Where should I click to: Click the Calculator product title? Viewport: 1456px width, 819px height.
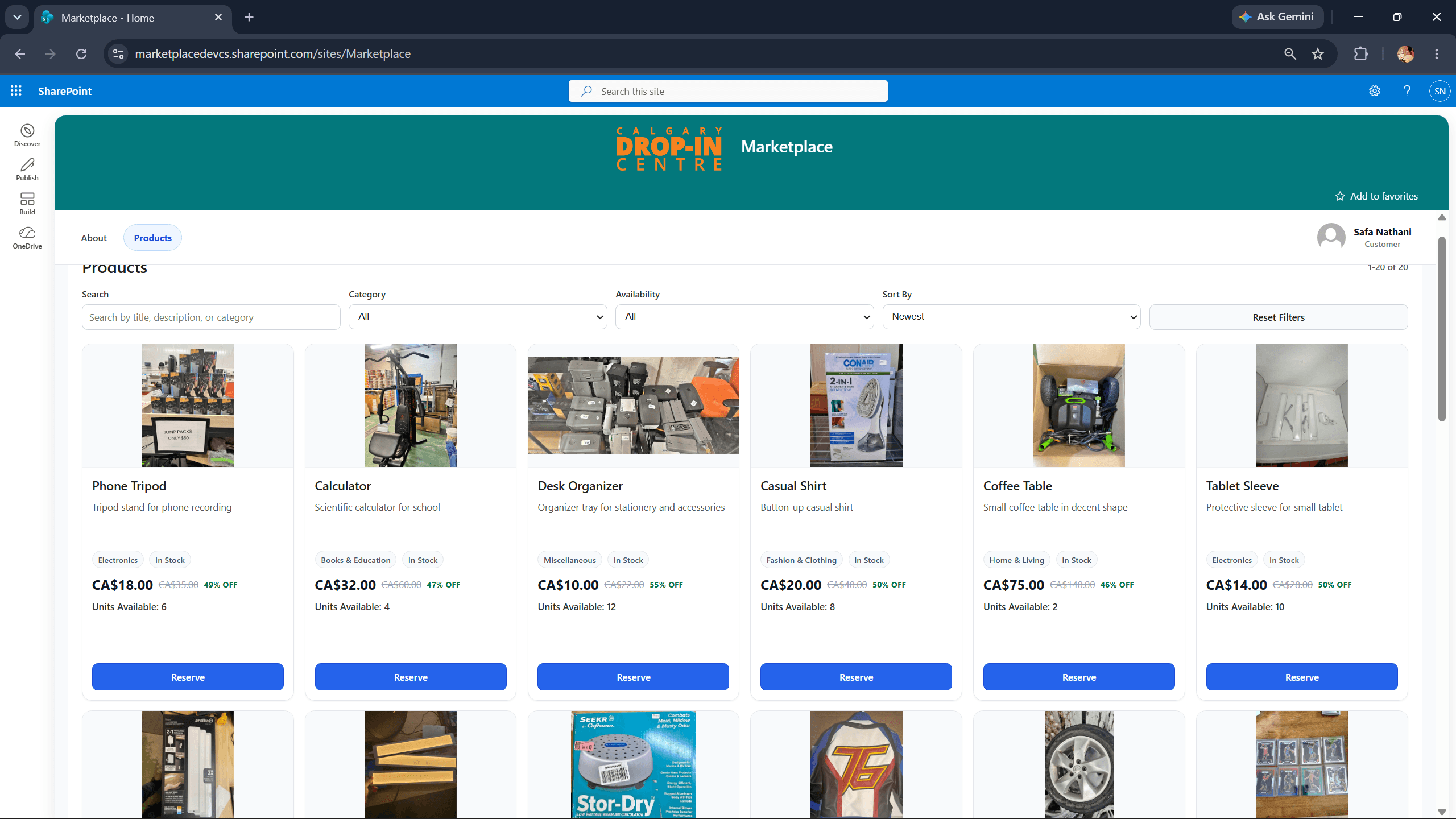[343, 486]
